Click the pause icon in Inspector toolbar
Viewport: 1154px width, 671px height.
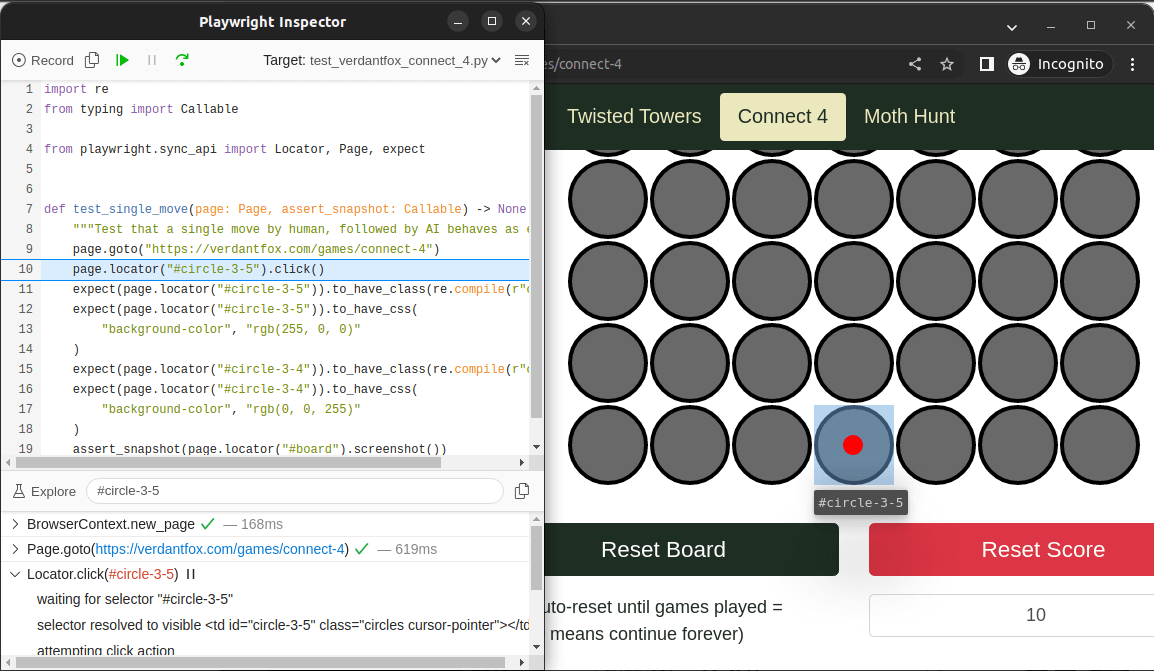[152, 60]
